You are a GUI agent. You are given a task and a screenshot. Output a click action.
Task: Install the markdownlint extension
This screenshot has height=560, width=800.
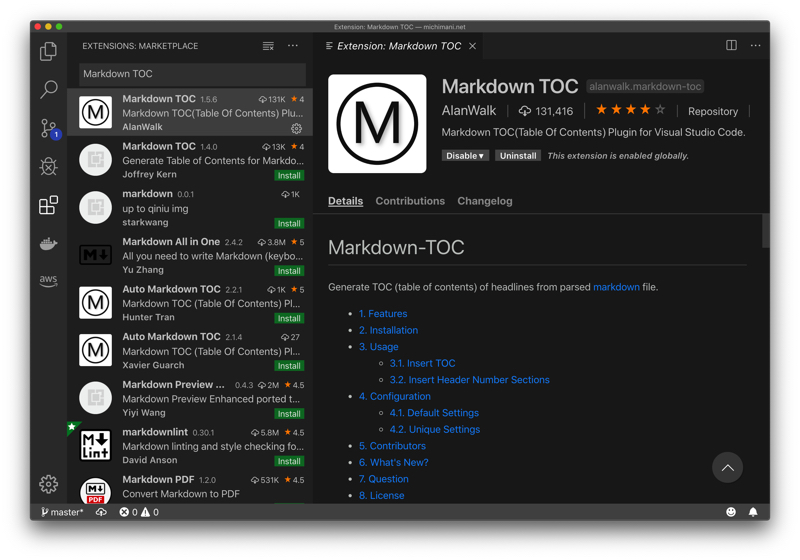point(289,461)
